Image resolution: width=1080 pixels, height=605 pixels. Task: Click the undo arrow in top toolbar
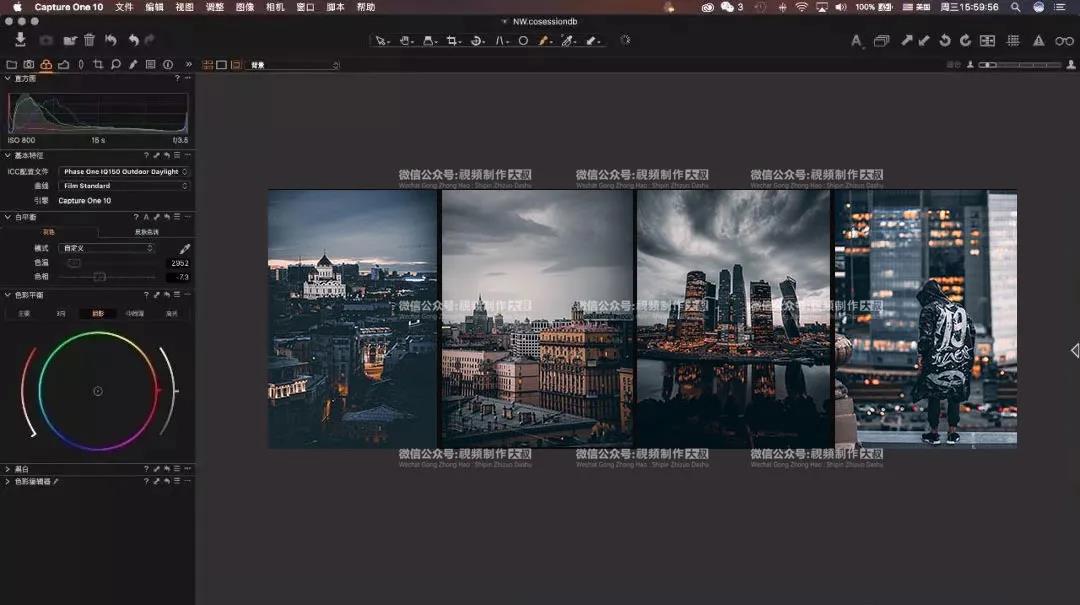(x=134, y=40)
